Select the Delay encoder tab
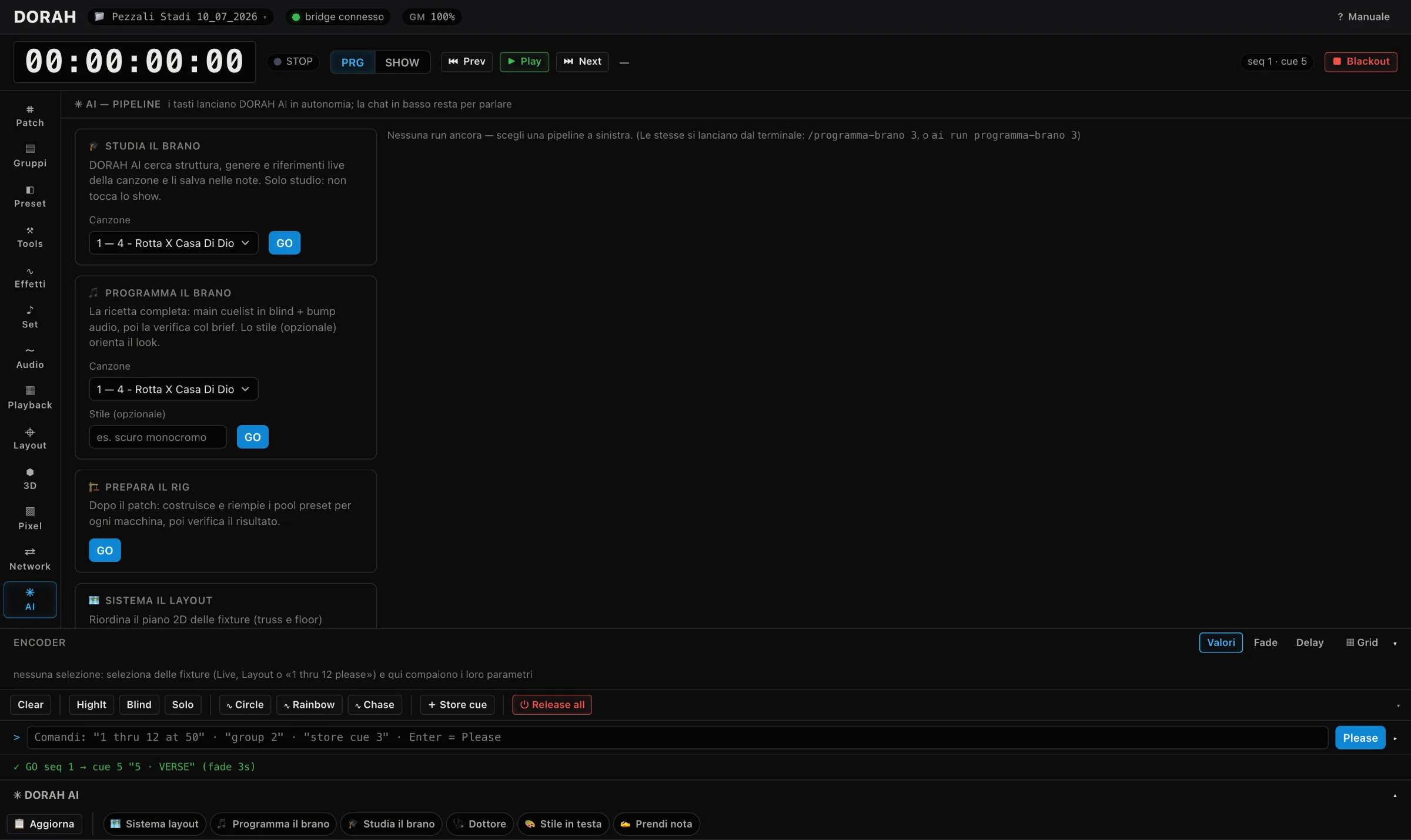Viewport: 1411px width, 840px height. point(1309,642)
